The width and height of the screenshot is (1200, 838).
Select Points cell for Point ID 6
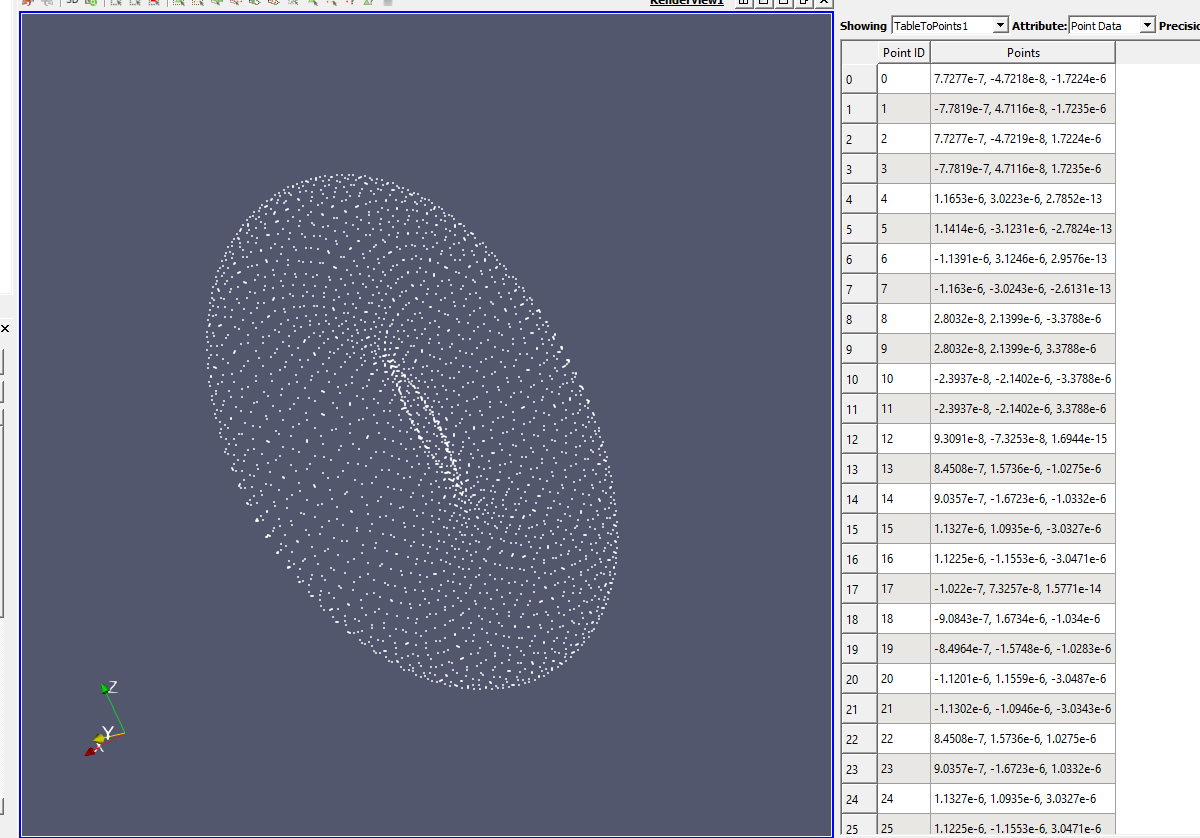(x=1022, y=259)
